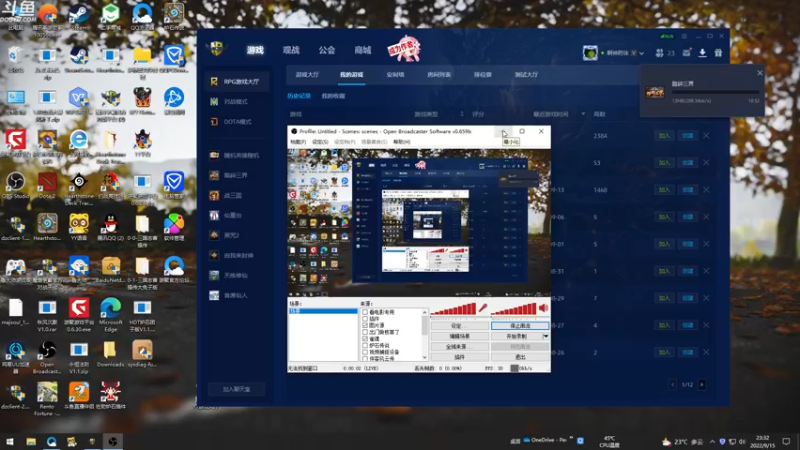Toggle the 看电影专用 source checkbox in OBS
Image resolution: width=800 pixels, height=450 pixels.
pos(365,312)
